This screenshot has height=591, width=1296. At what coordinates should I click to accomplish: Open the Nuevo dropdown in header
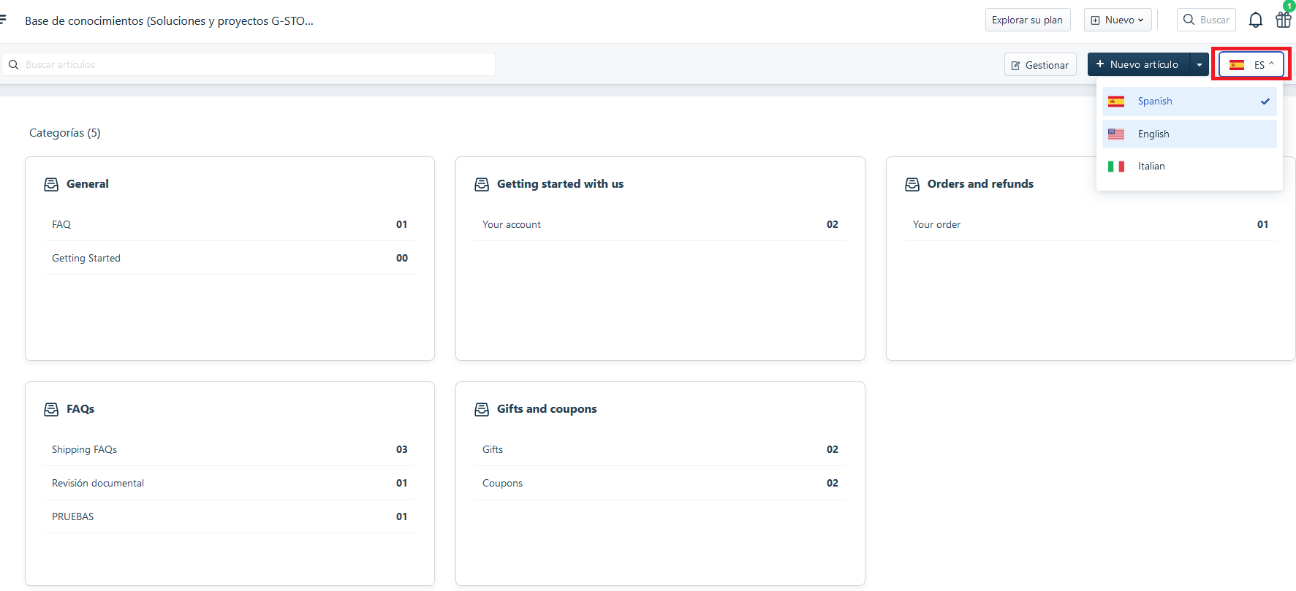pyautogui.click(x=1117, y=20)
